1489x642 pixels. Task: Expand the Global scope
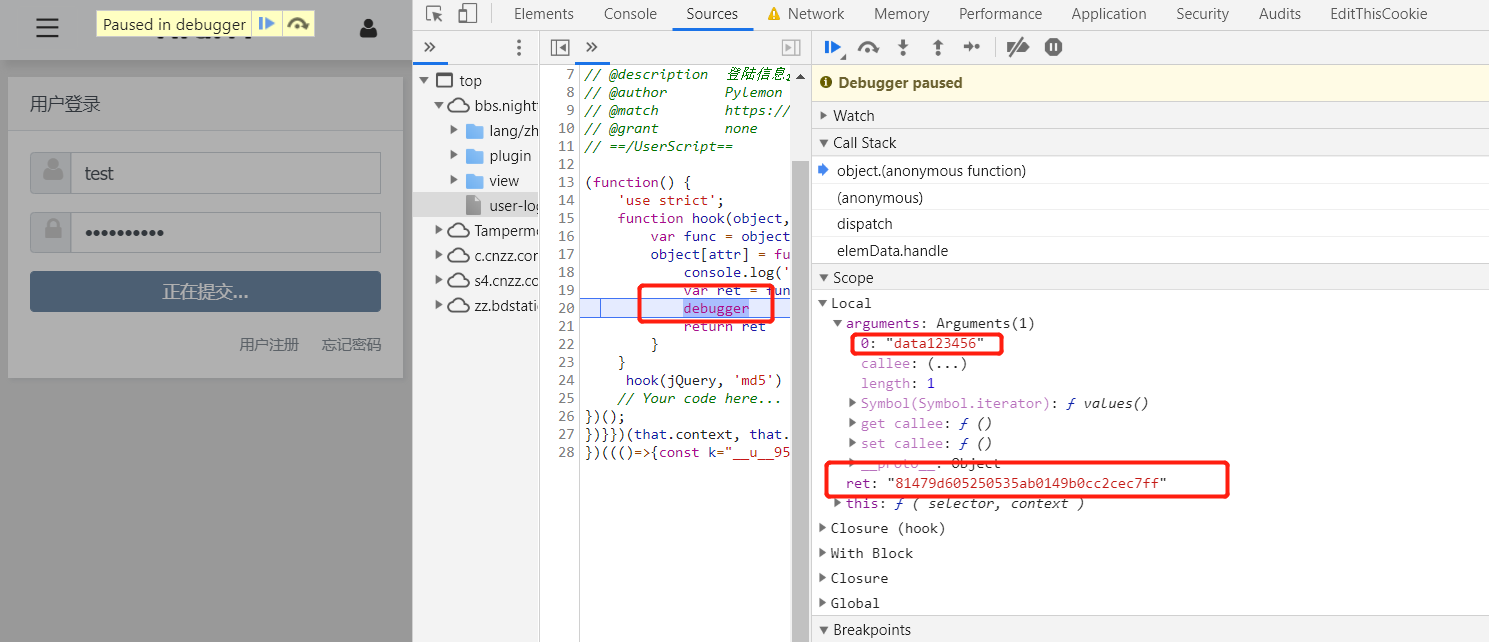coord(823,603)
